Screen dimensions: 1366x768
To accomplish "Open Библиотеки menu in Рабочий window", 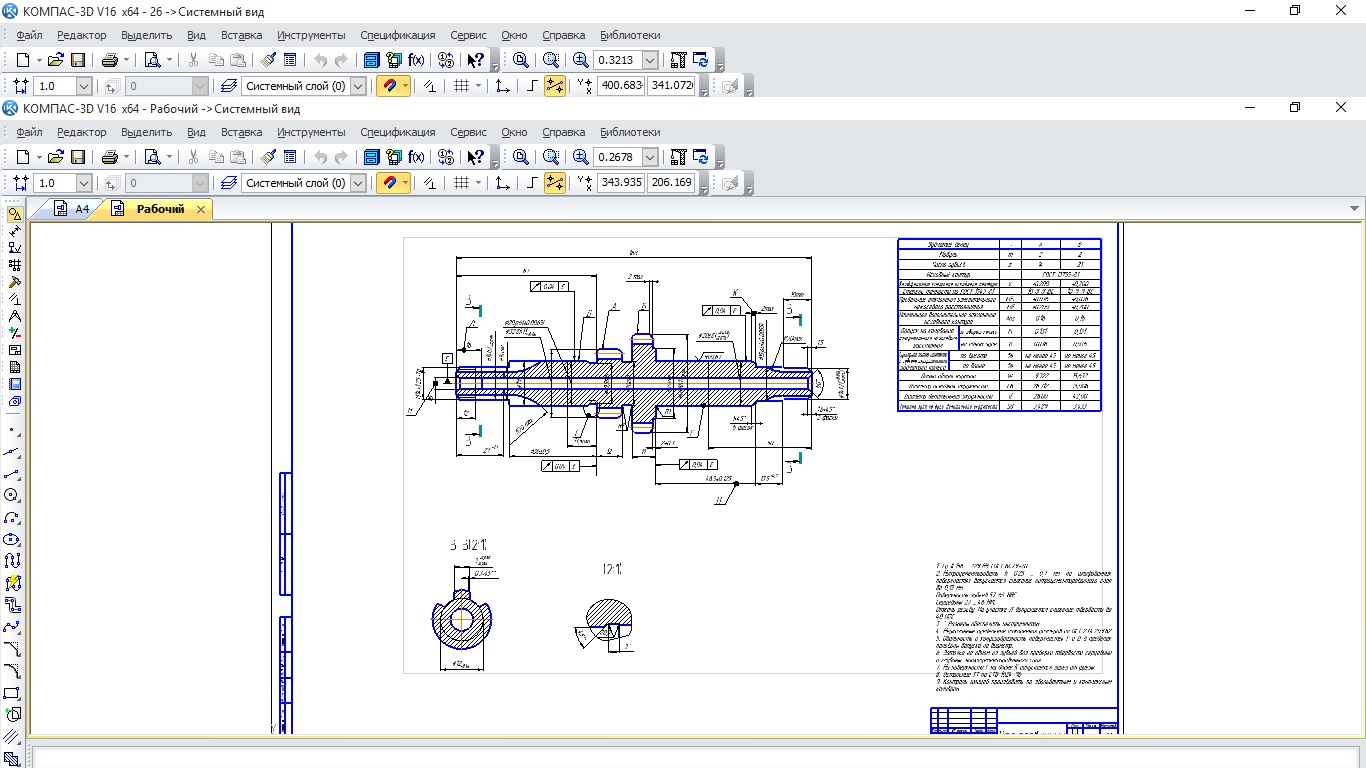I will coord(630,132).
